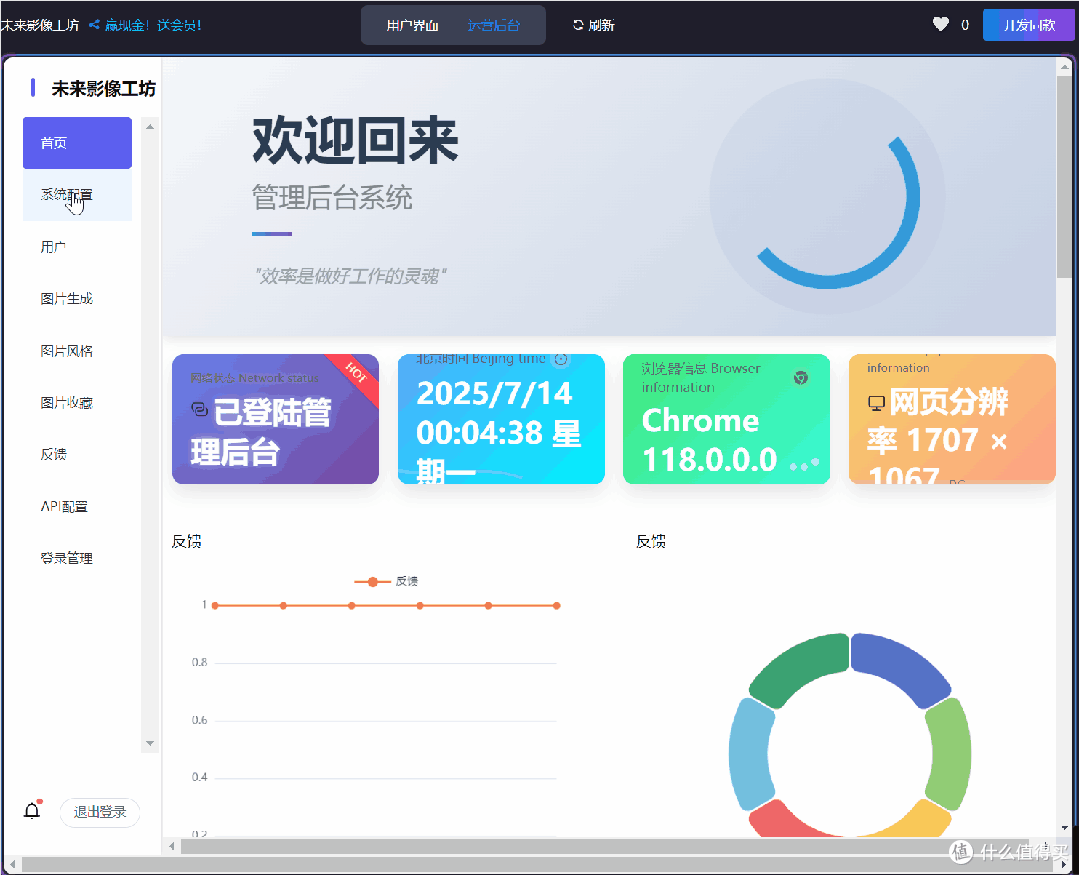Open 图片风格 menu entry

(x=77, y=351)
